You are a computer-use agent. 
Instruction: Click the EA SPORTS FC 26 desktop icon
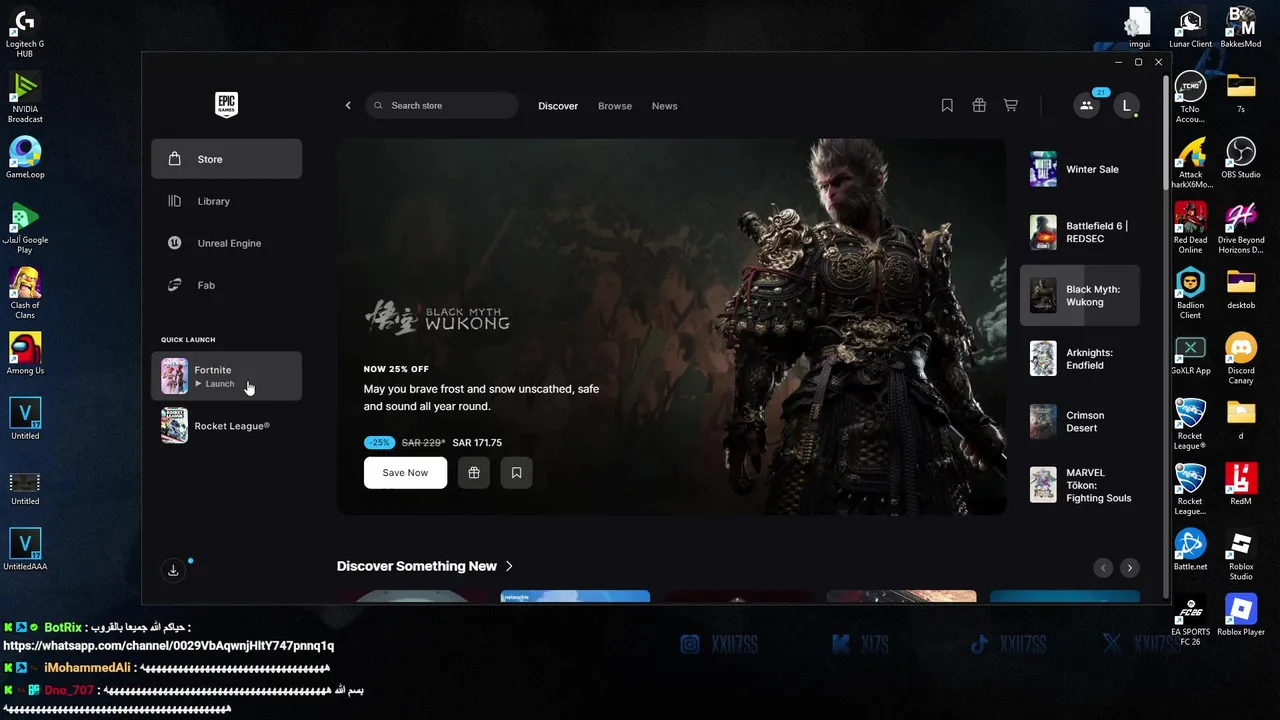click(x=1190, y=620)
